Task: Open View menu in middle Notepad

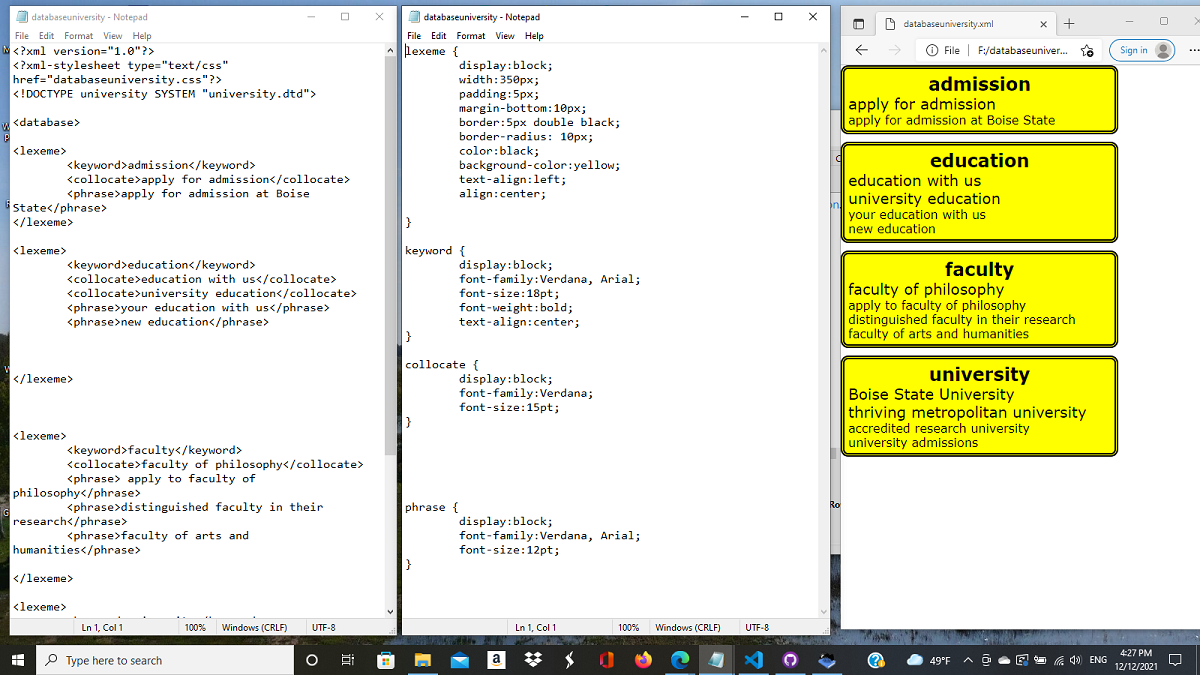Action: (x=505, y=36)
